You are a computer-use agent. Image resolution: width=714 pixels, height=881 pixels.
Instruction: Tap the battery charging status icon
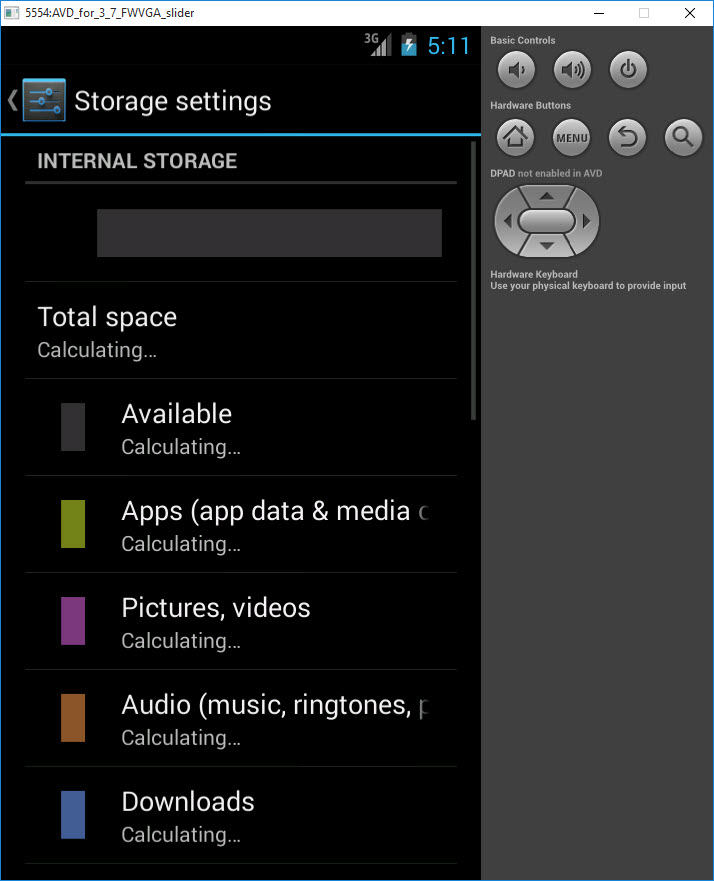click(x=409, y=45)
